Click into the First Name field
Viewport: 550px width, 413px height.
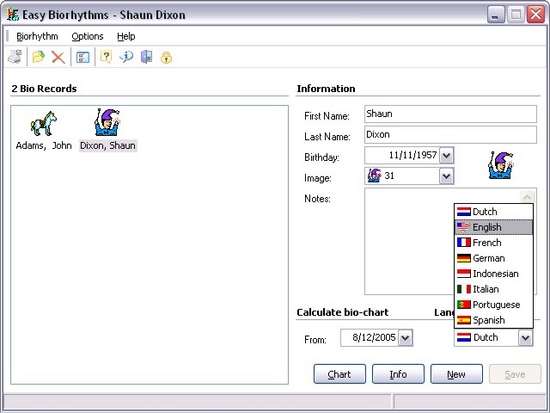pyautogui.click(x=450, y=114)
